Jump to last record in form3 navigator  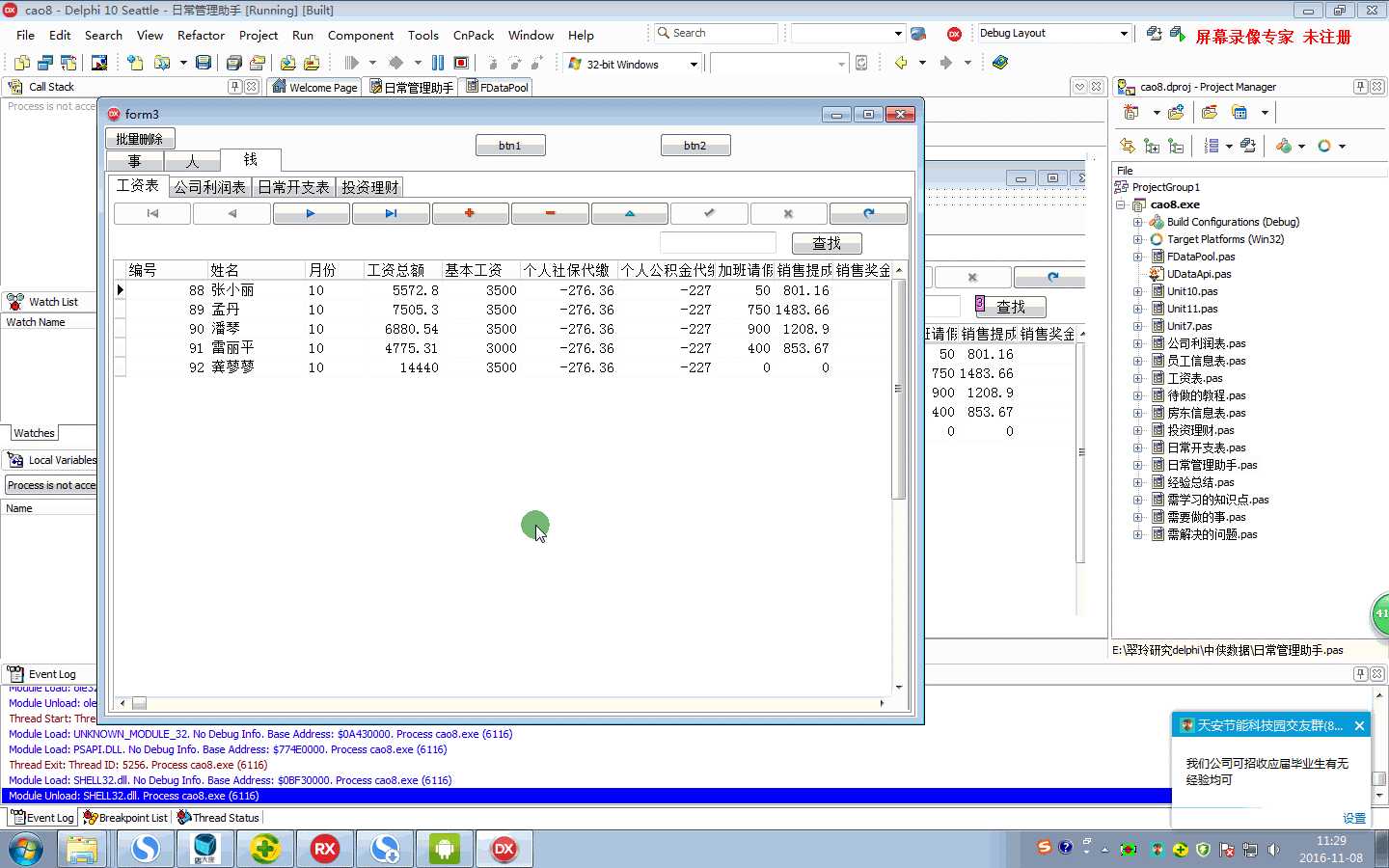(391, 213)
